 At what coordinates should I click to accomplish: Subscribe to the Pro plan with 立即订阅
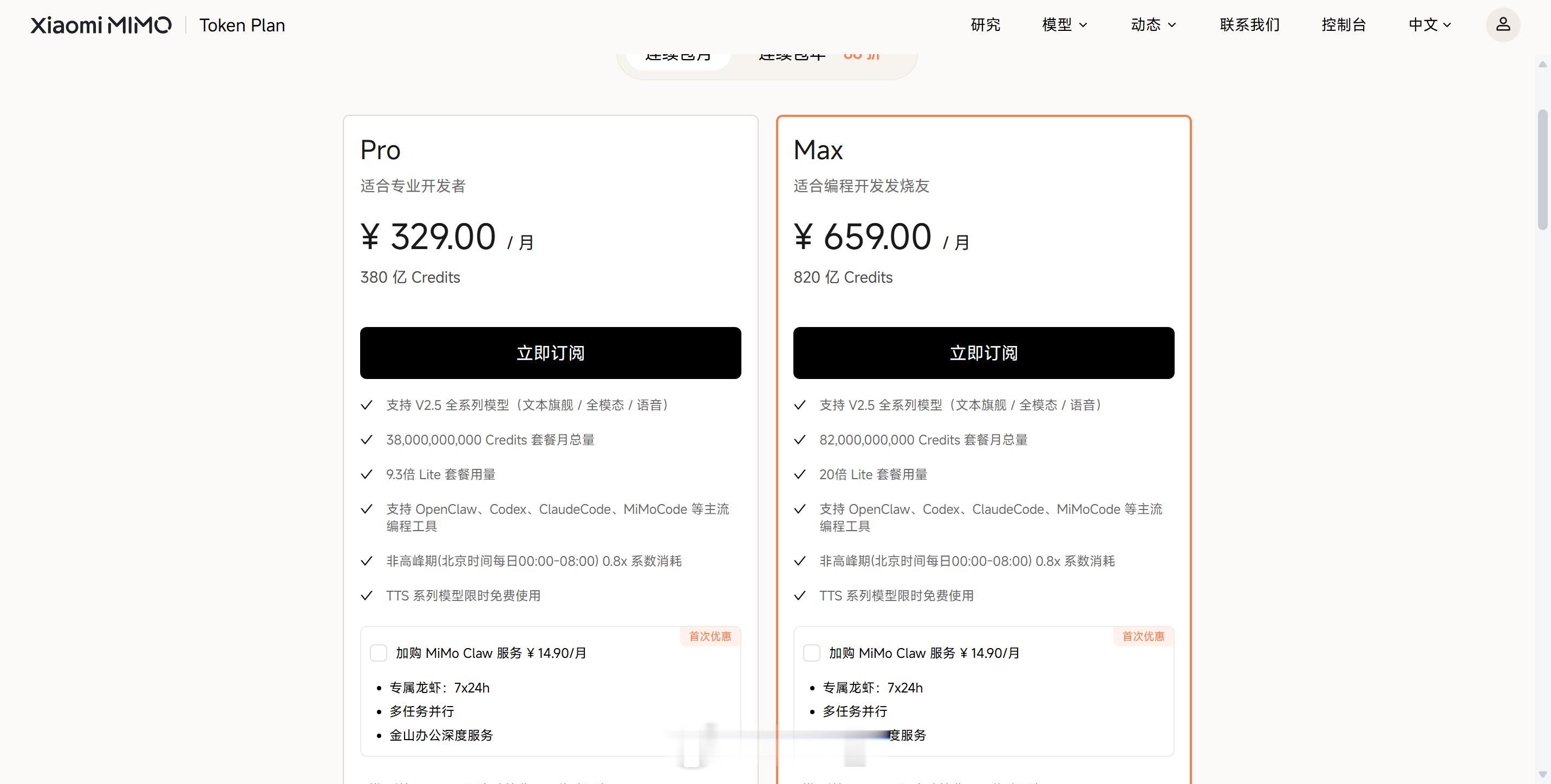tap(550, 353)
